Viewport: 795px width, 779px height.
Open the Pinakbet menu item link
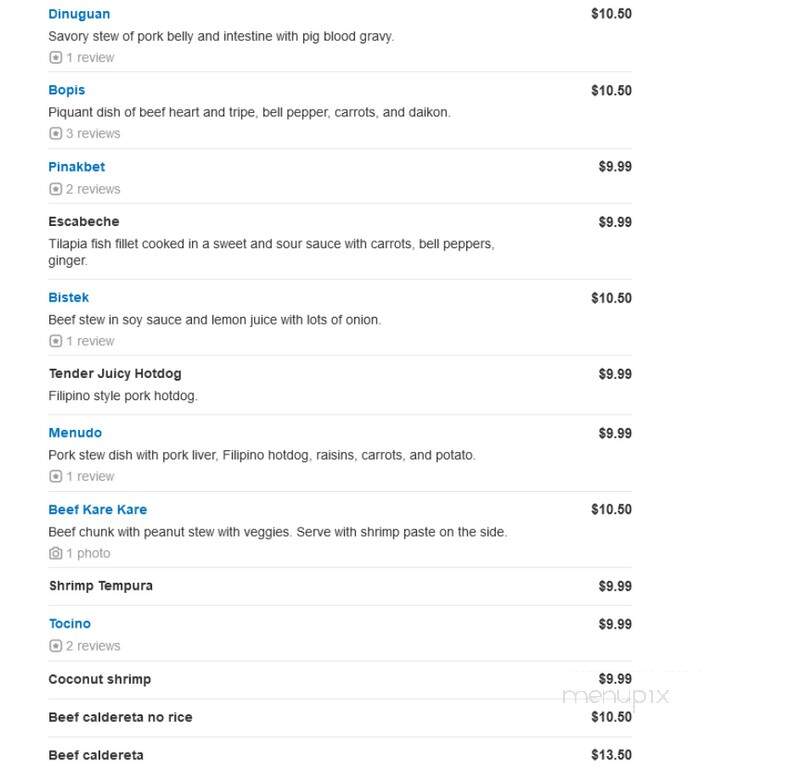coord(77,167)
